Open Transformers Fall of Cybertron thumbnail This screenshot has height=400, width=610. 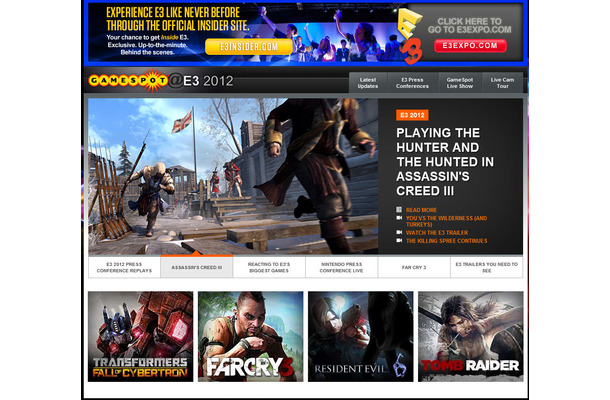(140, 337)
